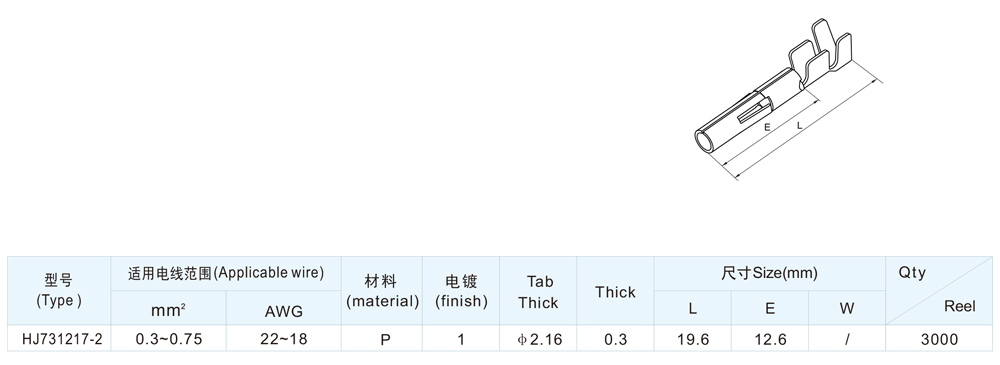This screenshot has height=365, width=1000.
Task: Select the Thick value 0.3
Action: [x=615, y=339]
